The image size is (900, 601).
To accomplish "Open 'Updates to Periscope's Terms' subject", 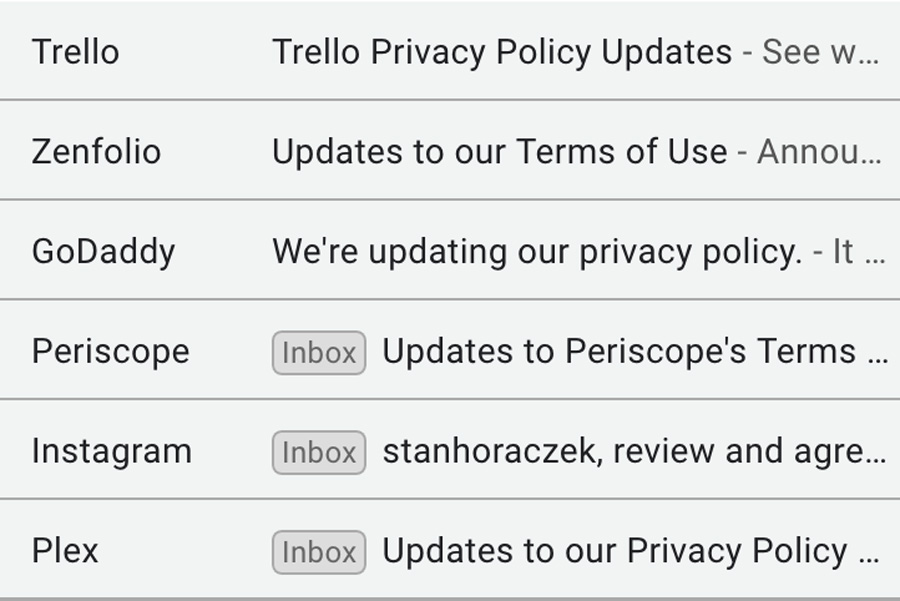I will 619,351.
